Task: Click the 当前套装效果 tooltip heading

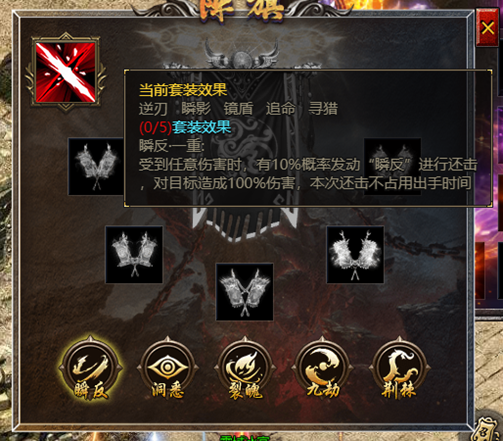Action: pos(183,90)
